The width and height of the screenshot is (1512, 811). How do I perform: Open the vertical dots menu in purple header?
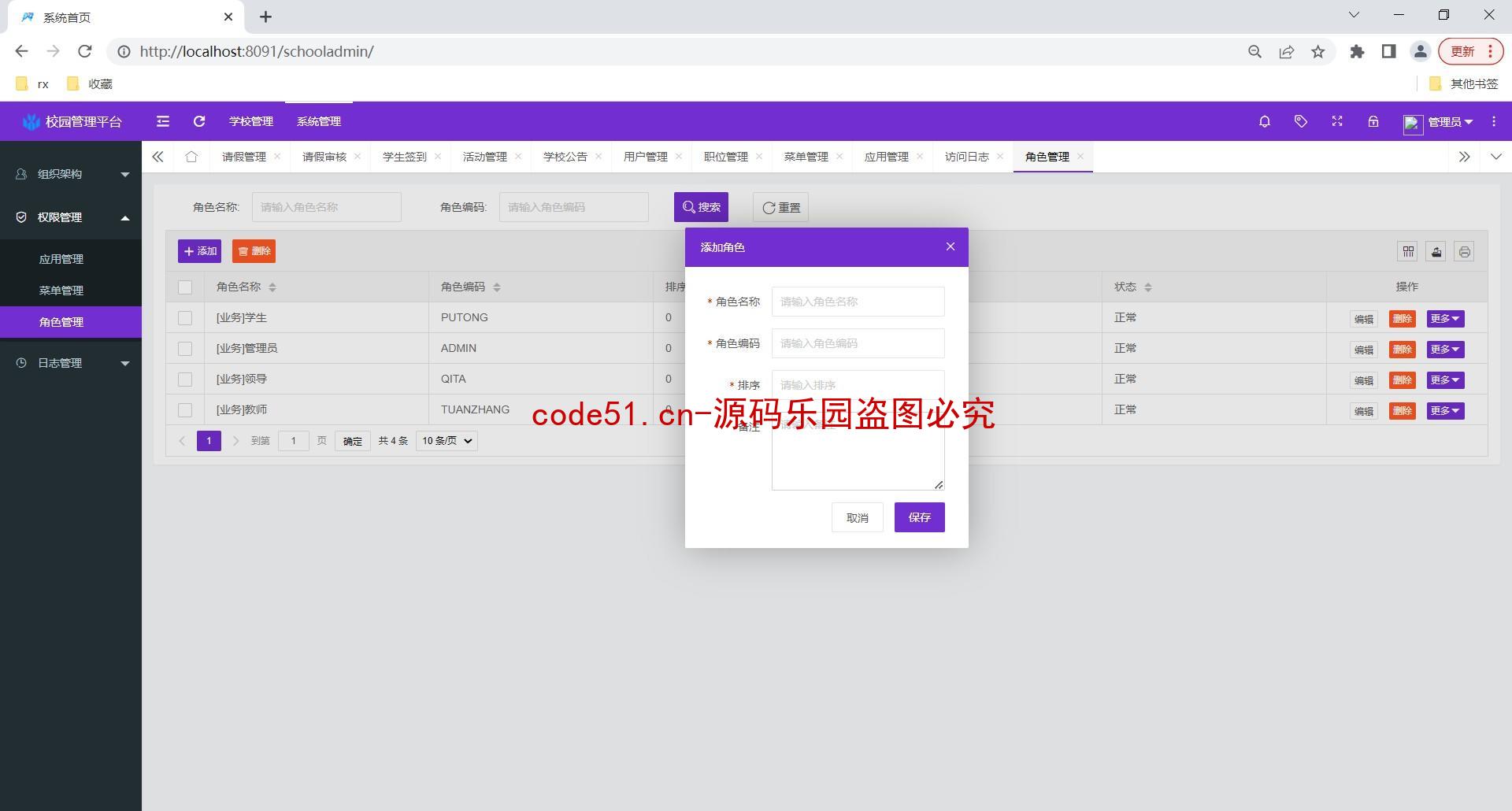click(x=1494, y=121)
